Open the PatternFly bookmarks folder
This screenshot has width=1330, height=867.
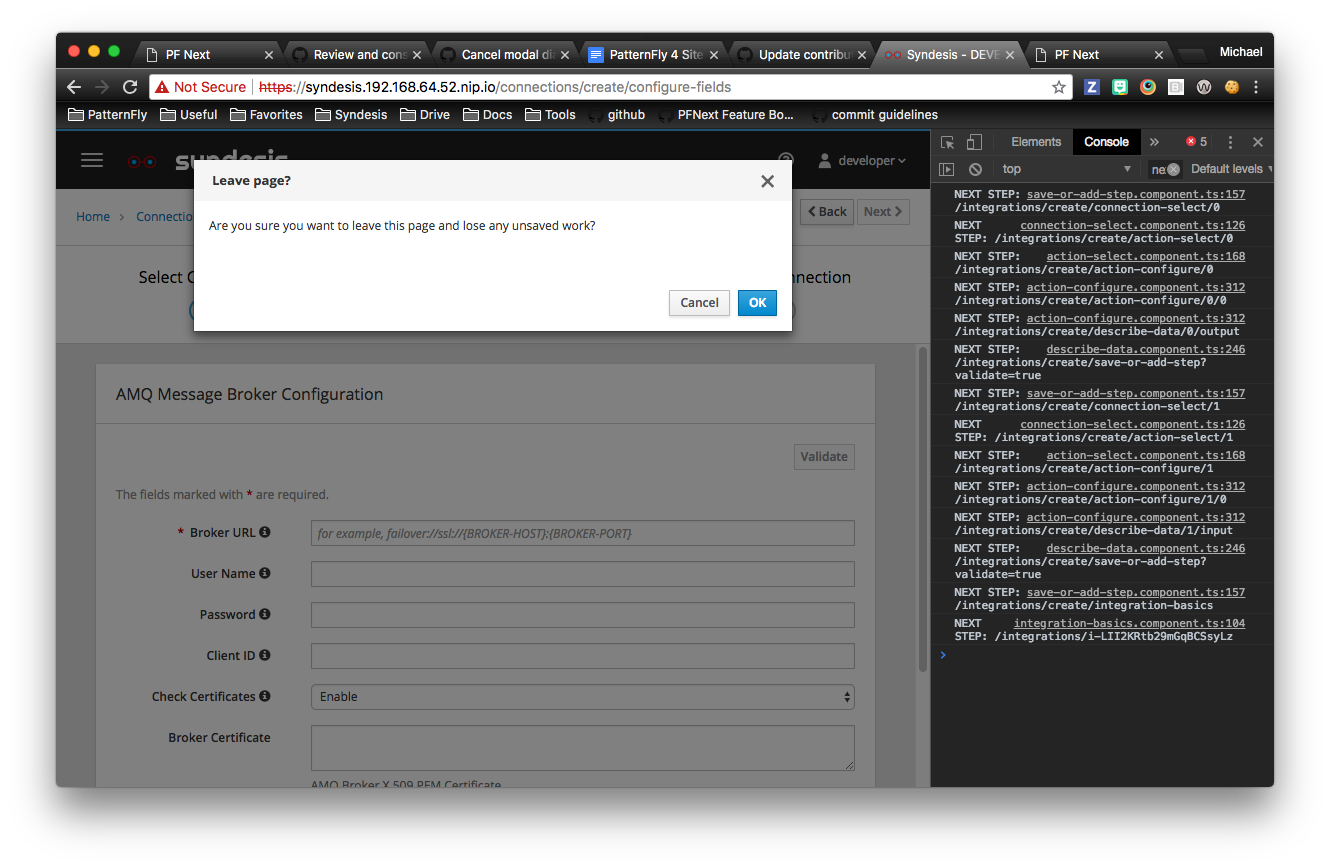[x=107, y=115]
